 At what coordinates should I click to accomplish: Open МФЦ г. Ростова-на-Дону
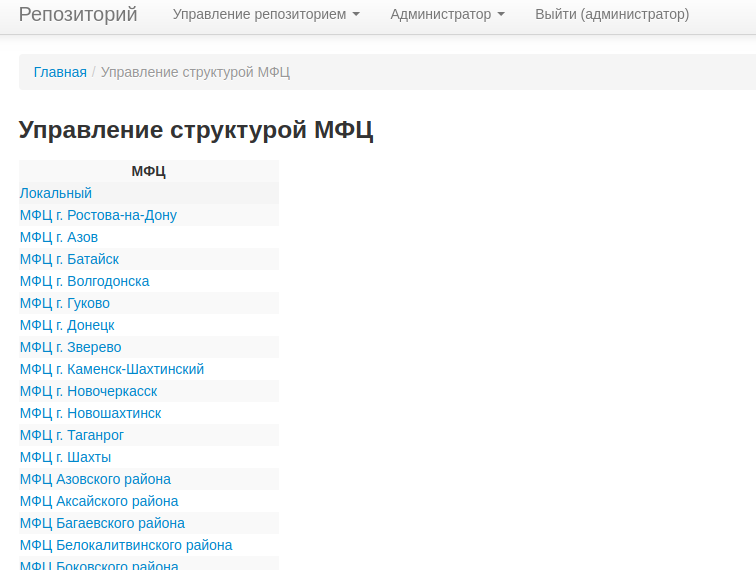coord(98,215)
